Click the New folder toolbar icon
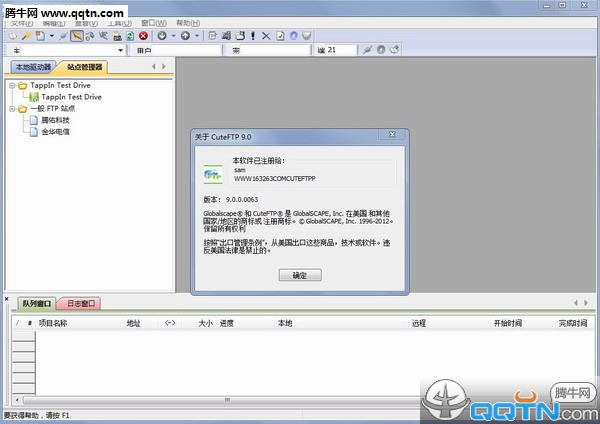600x424 pixels. point(240,36)
